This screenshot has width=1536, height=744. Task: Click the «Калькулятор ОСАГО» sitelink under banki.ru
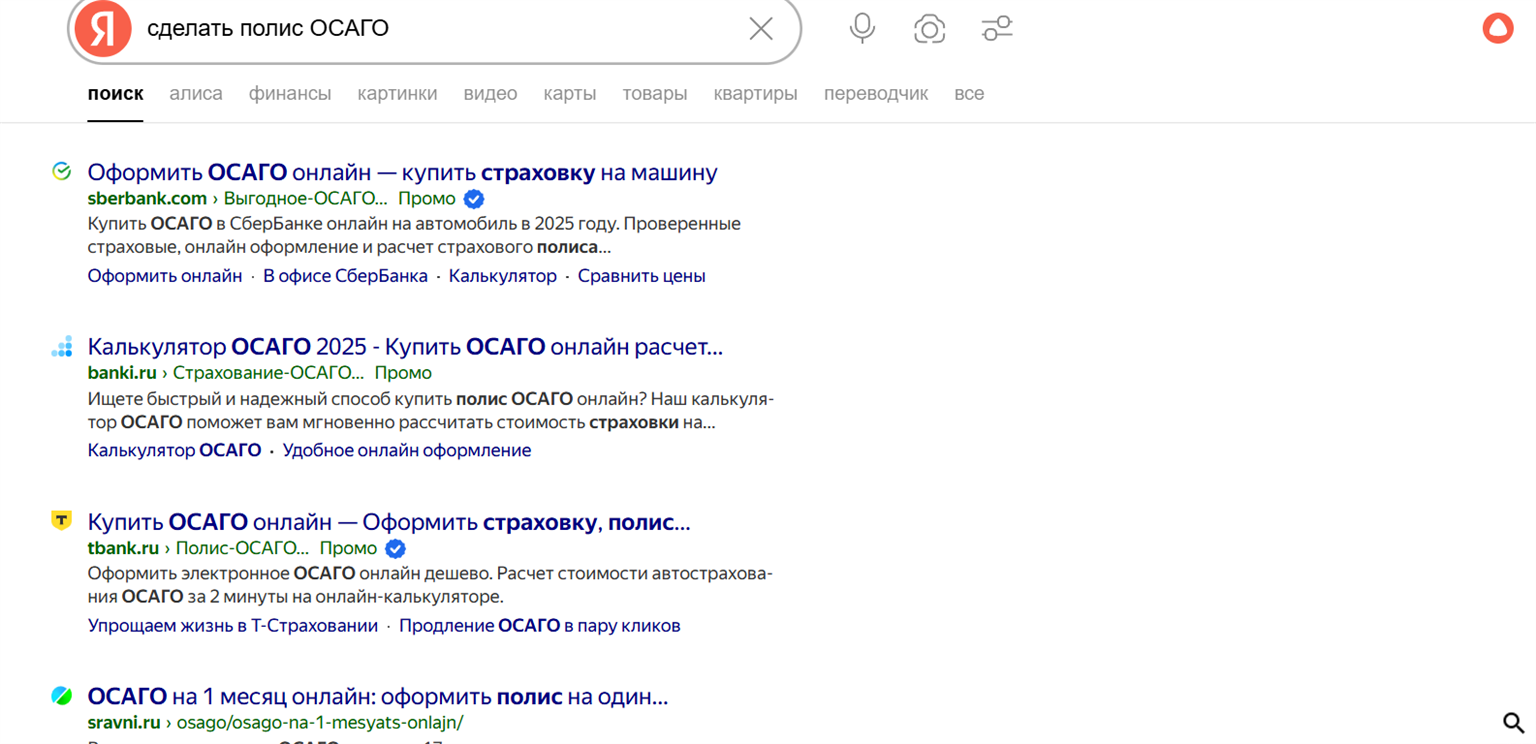click(x=174, y=450)
